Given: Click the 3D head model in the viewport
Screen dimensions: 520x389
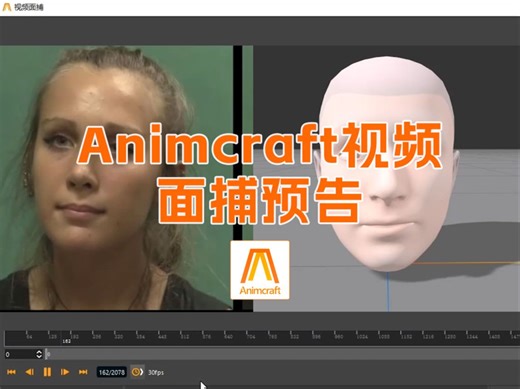Looking at the screenshot, I should click(387, 163).
